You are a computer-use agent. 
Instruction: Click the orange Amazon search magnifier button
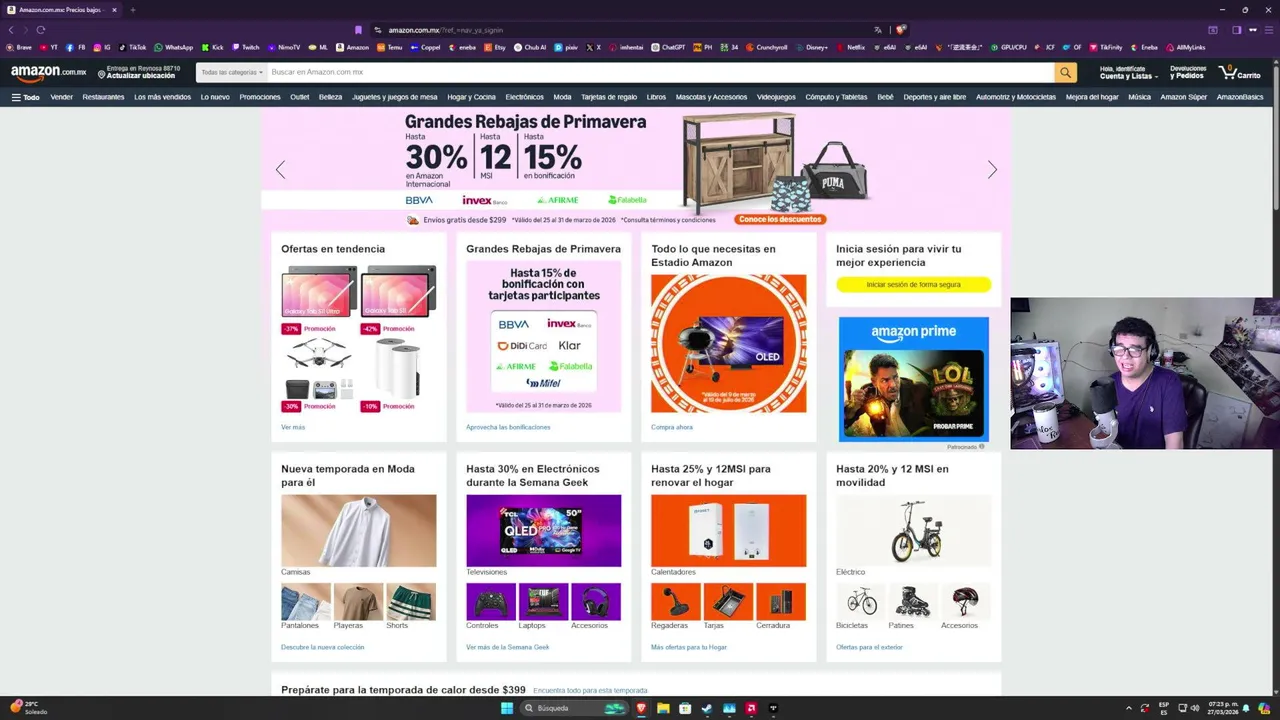pos(1066,72)
